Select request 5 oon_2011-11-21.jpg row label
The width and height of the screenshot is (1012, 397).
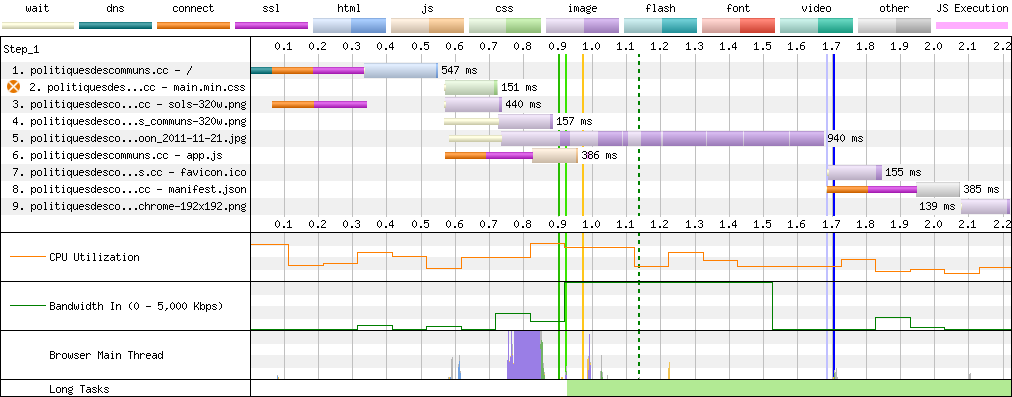tap(129, 137)
